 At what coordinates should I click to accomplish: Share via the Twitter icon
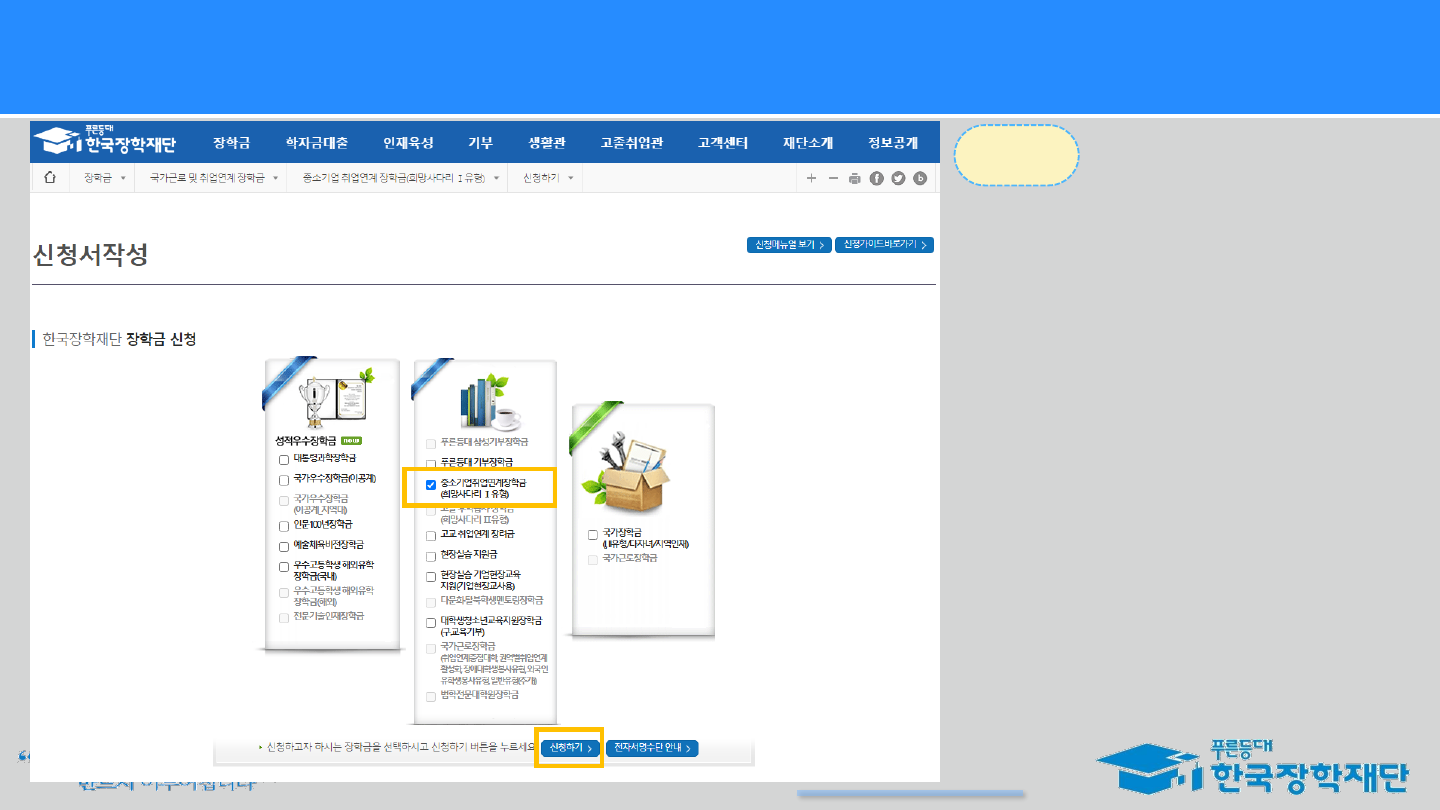click(898, 179)
